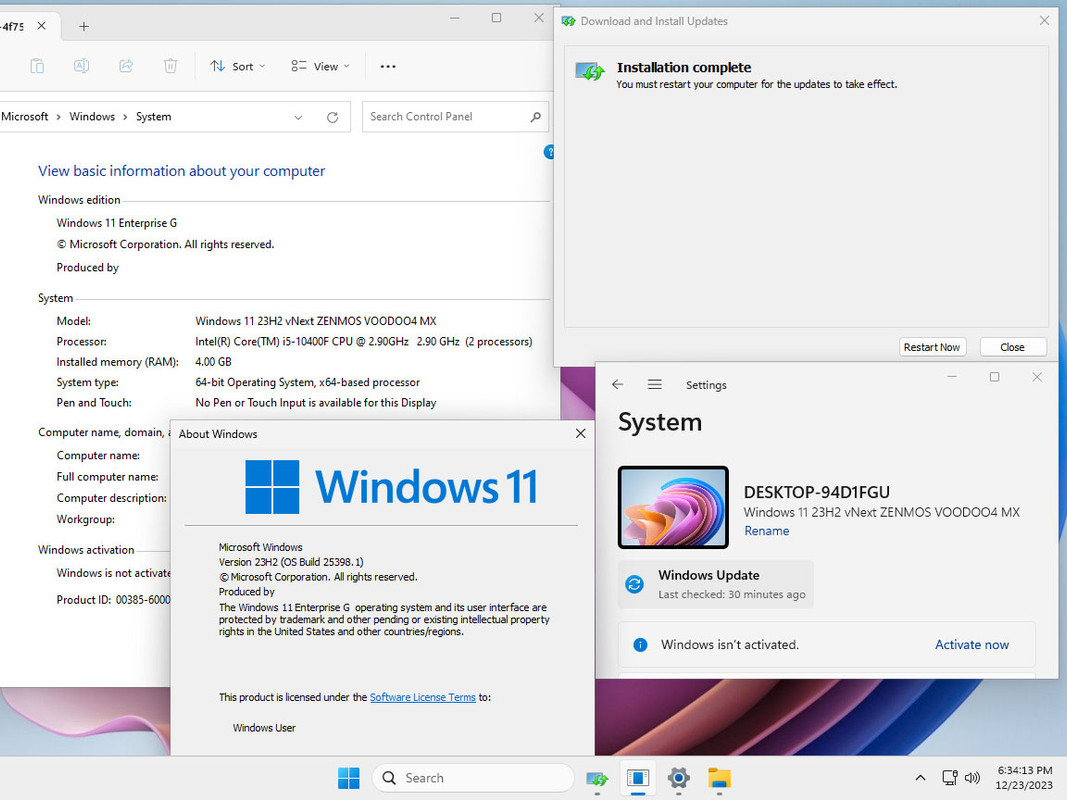Open File Explorer from the taskbar
Screen dimensions: 1067x800
click(x=719, y=778)
